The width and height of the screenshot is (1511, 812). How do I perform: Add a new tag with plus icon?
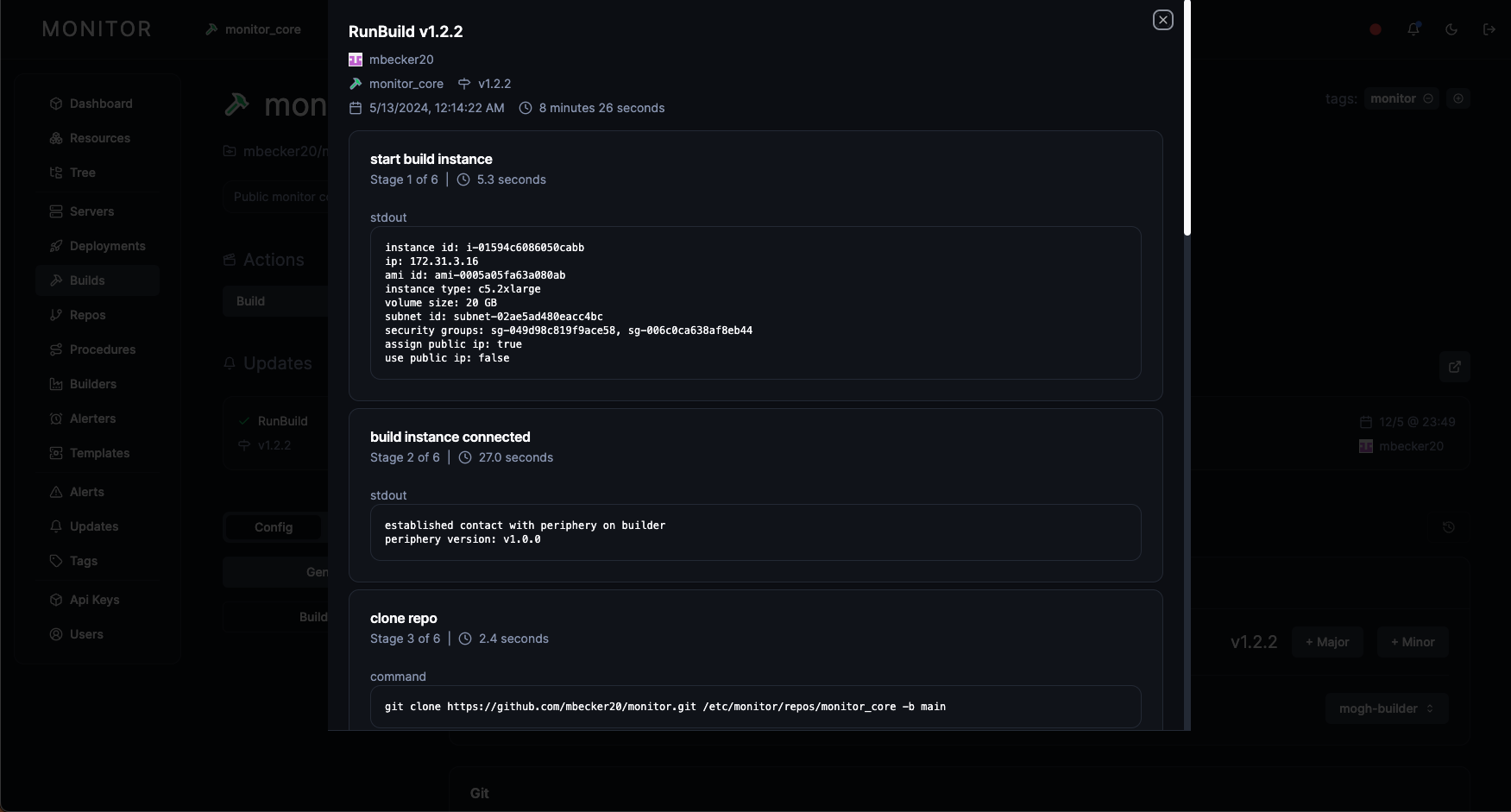click(x=1458, y=98)
